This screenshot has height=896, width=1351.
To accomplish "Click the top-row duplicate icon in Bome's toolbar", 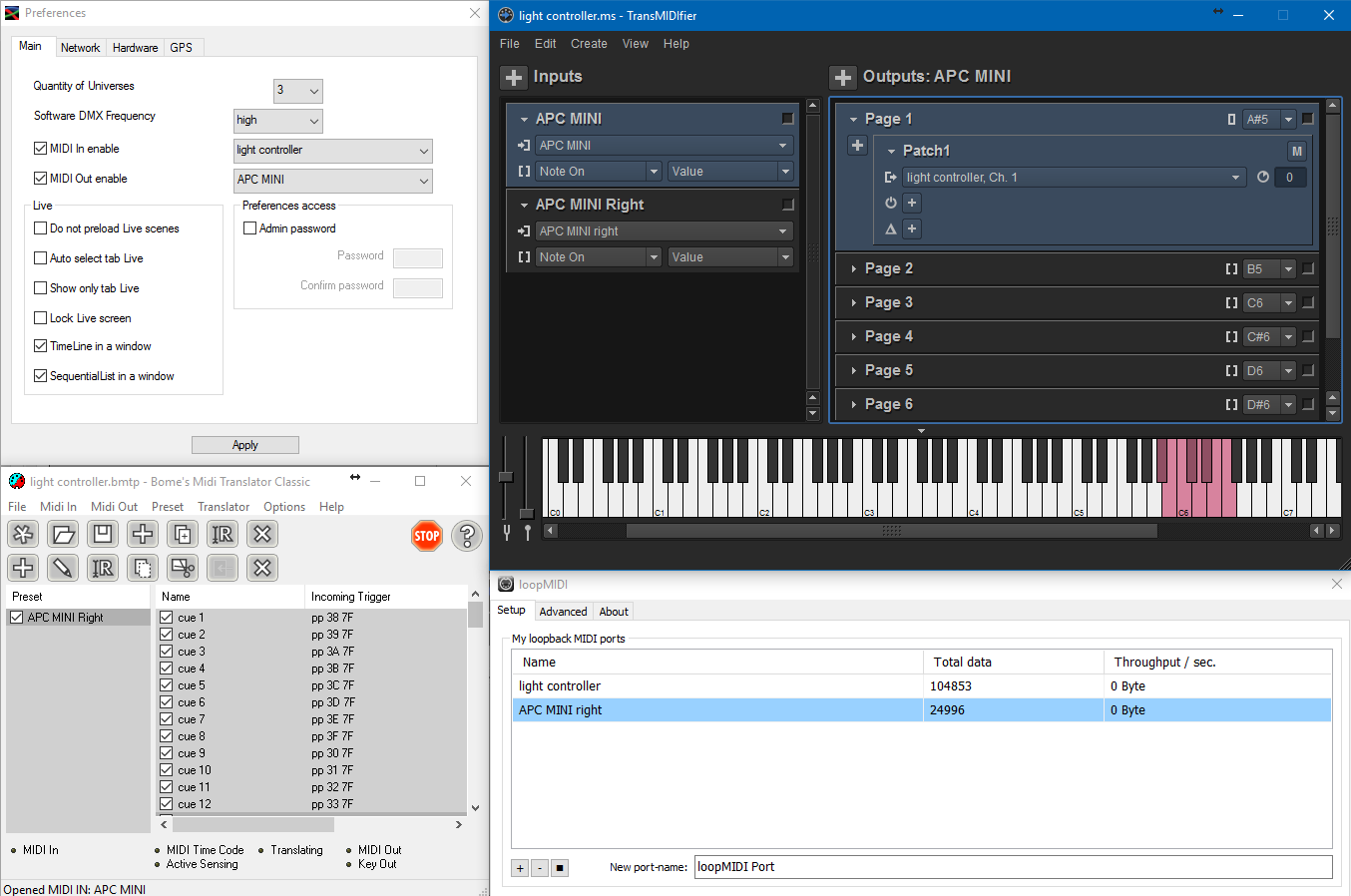I will coord(183,534).
